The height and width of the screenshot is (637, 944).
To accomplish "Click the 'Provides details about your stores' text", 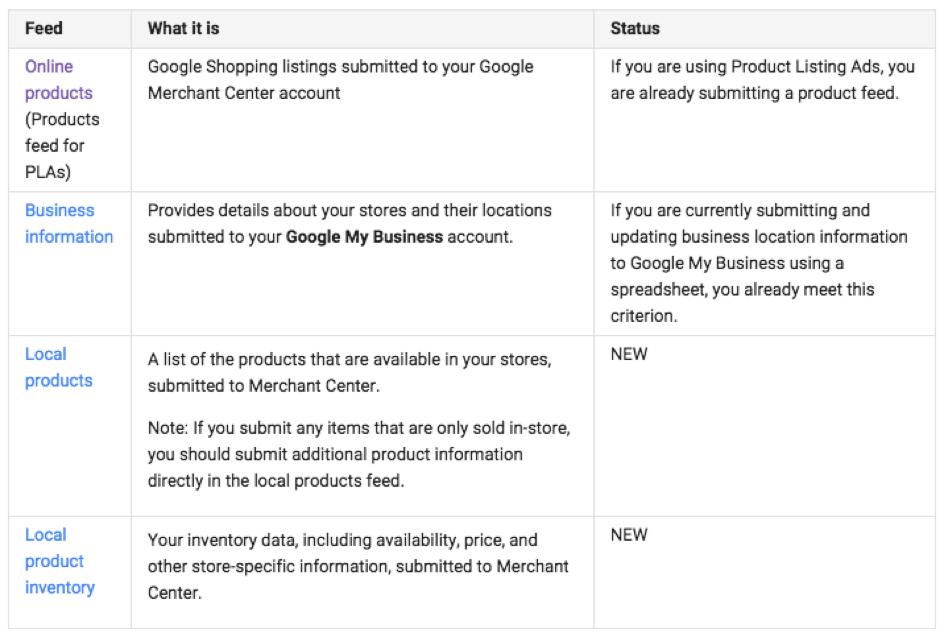I will tap(349, 223).
